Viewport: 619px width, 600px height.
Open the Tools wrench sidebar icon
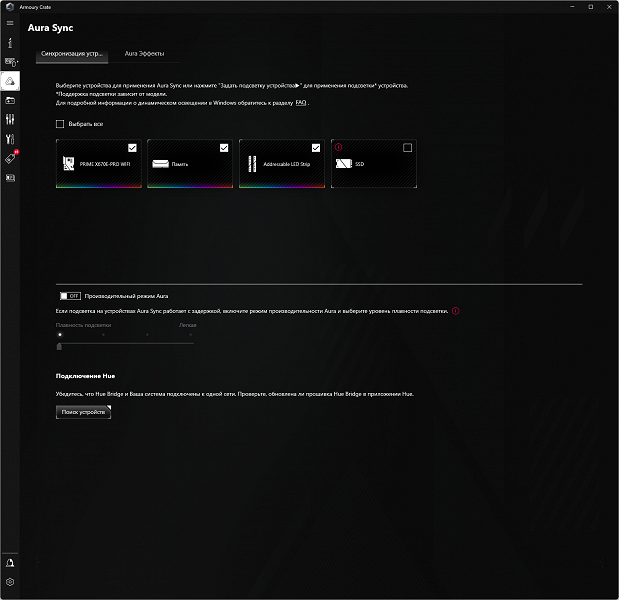10,139
